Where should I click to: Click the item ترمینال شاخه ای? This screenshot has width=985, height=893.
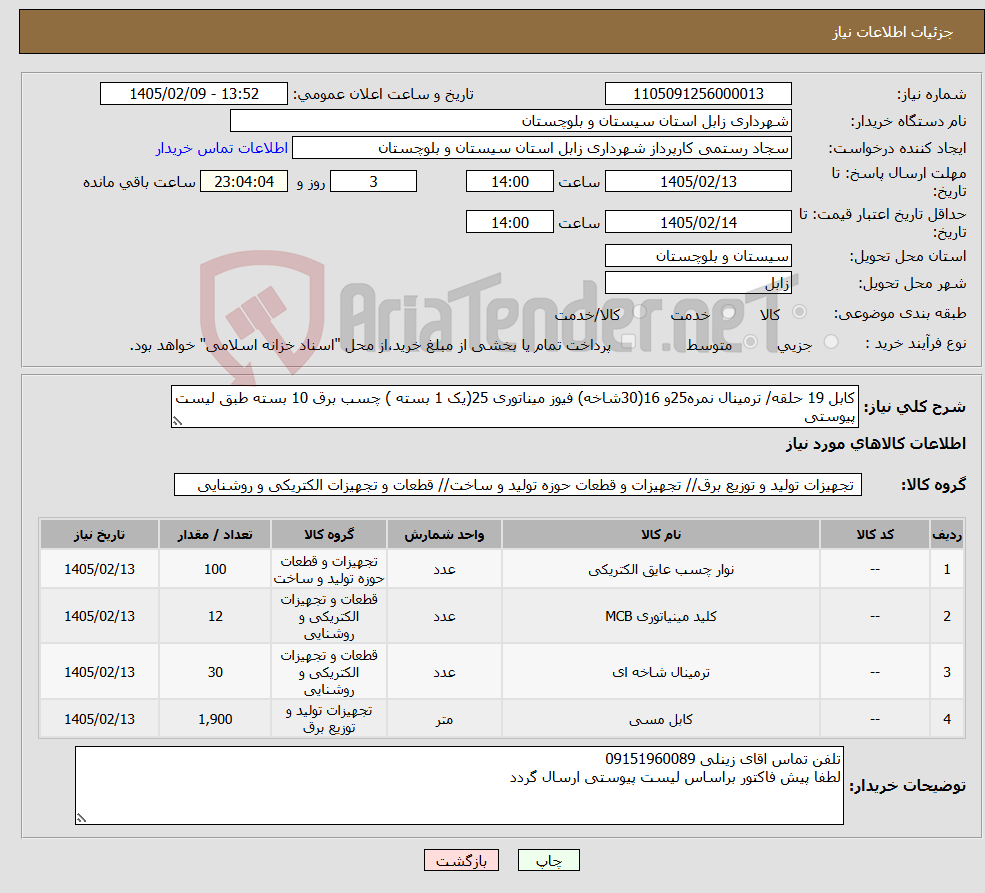click(x=661, y=673)
